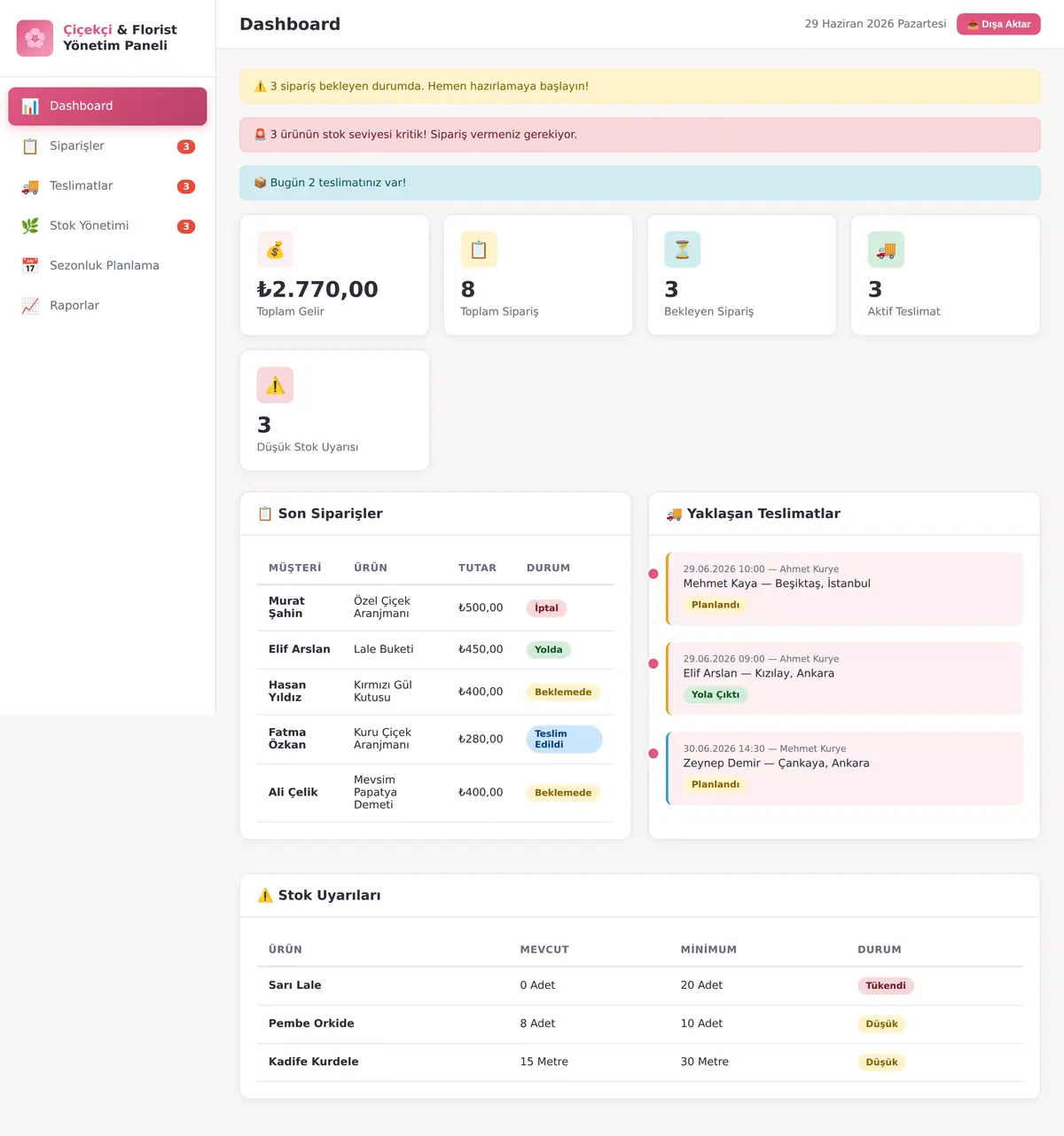Click the Yolda status badge for Elif Arslan

pos(549,650)
